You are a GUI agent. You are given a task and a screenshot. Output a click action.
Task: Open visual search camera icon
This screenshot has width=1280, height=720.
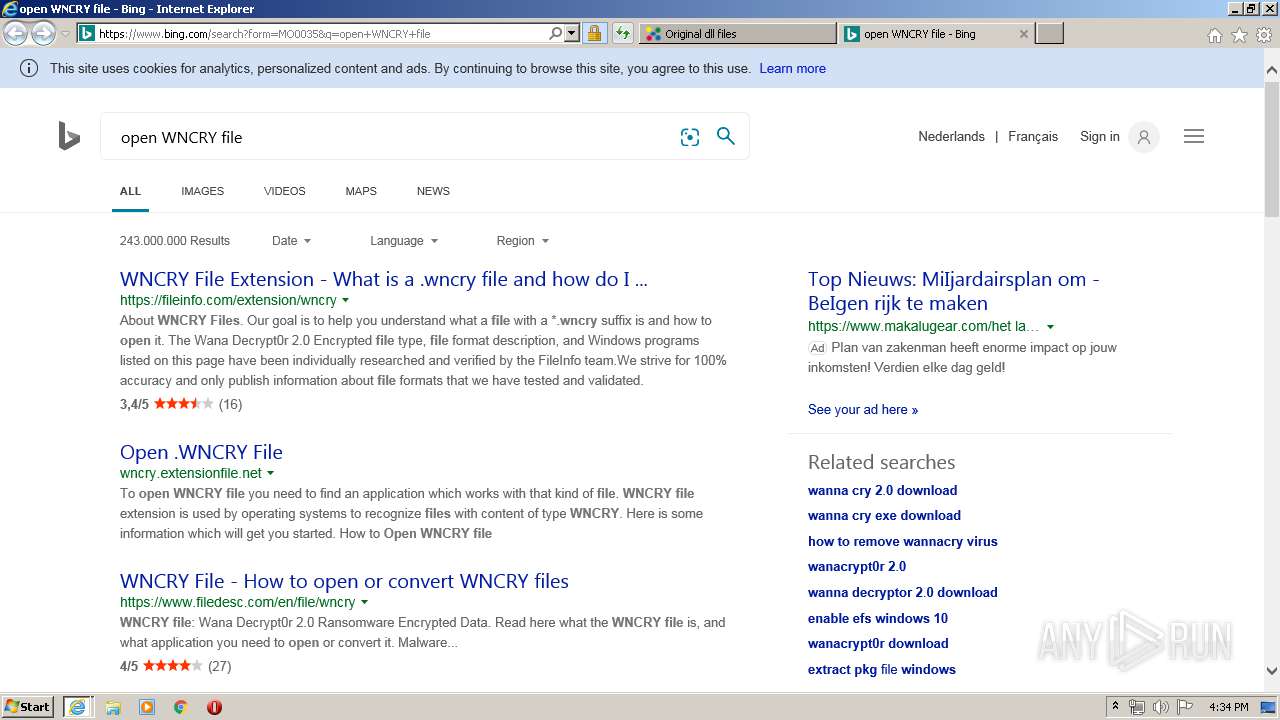tap(690, 137)
